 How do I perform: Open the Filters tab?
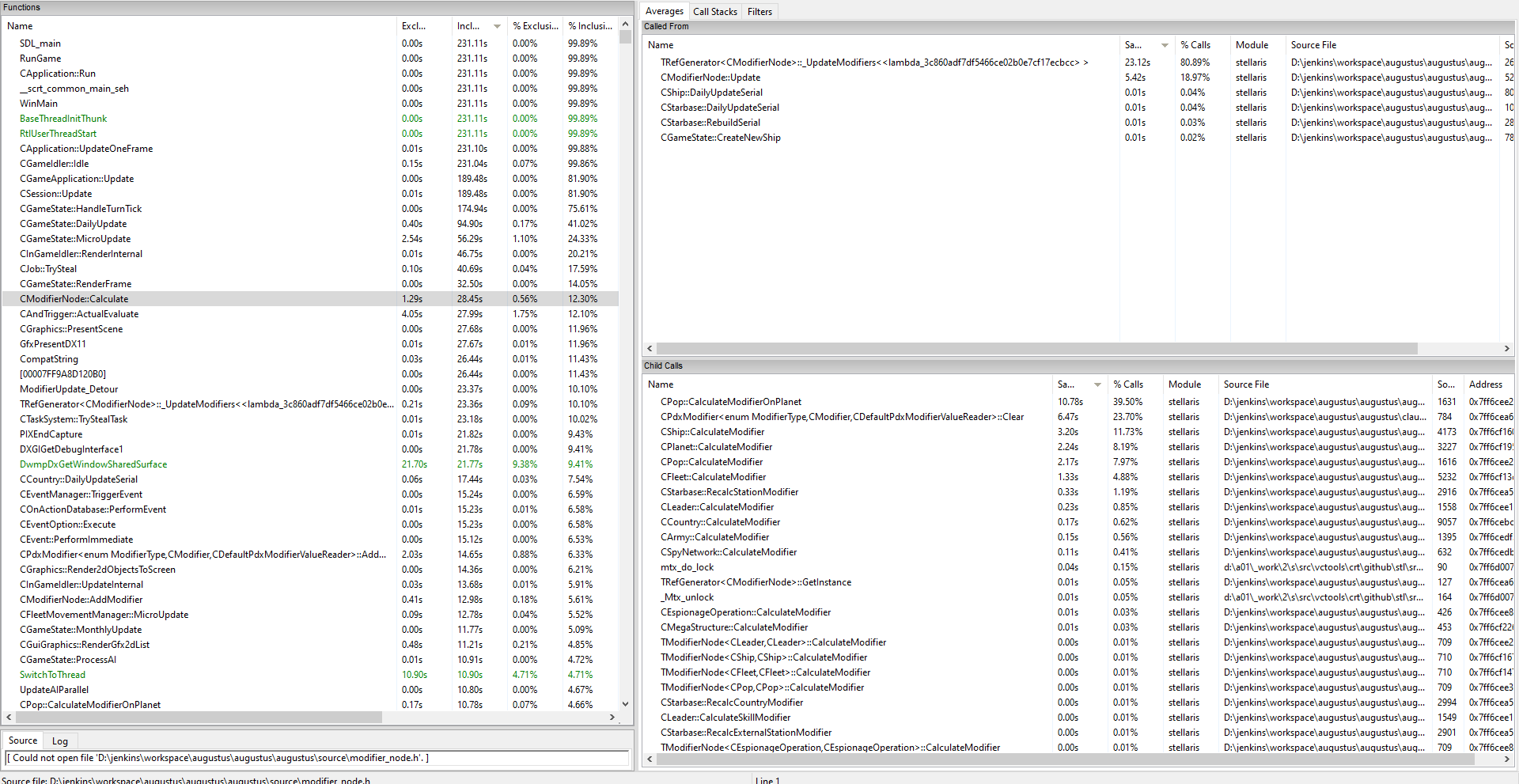pyautogui.click(x=759, y=11)
